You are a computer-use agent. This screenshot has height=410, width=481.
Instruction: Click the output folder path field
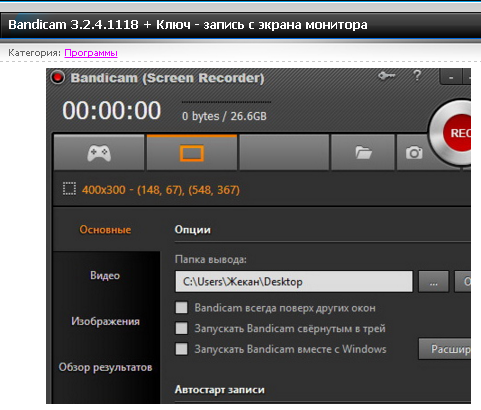pyautogui.click(x=294, y=282)
